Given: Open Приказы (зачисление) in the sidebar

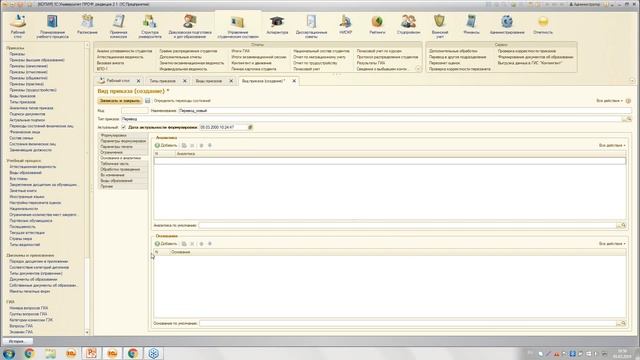Looking at the screenshot, I should point(29,66).
